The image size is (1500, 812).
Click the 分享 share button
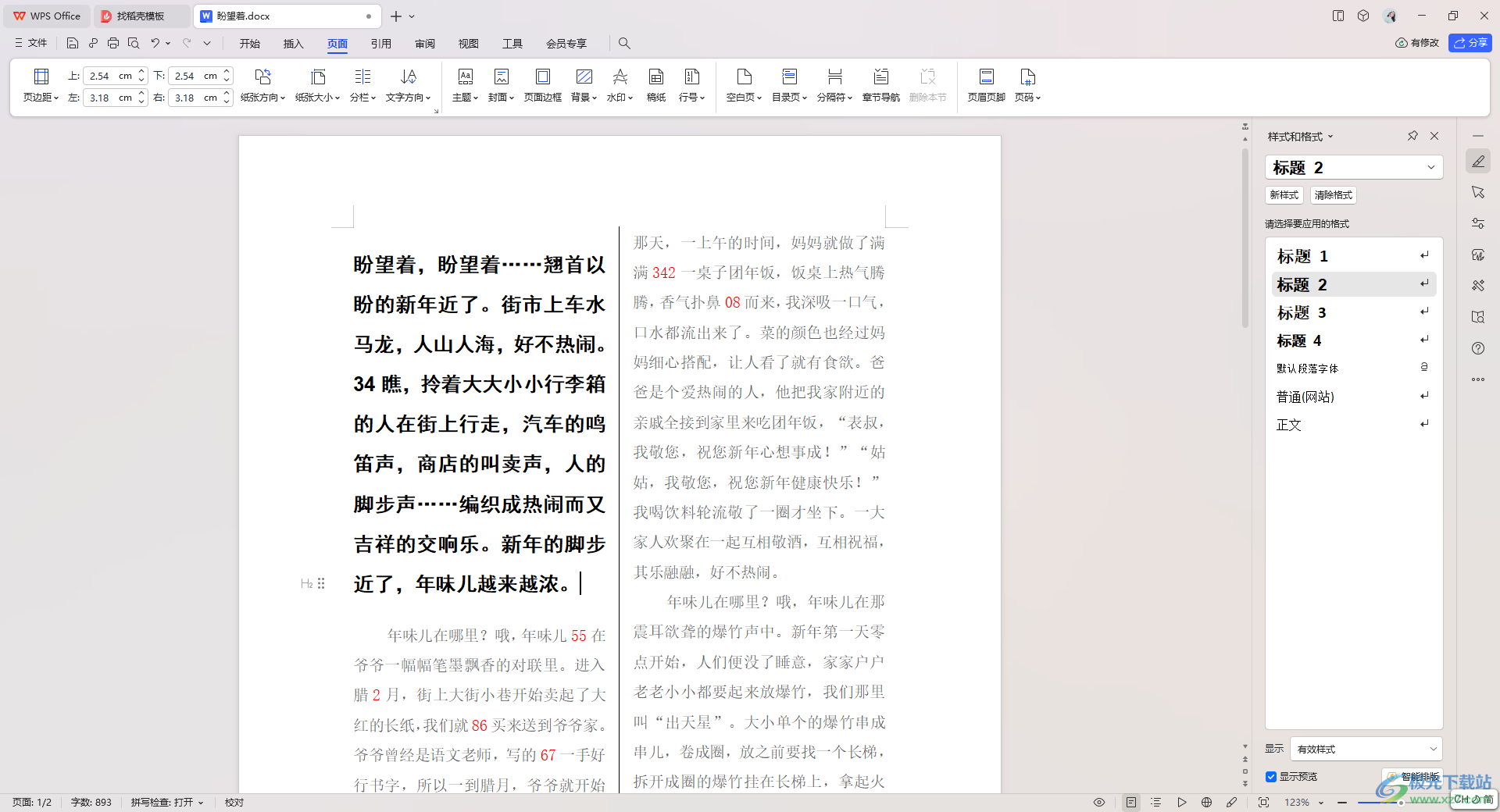[x=1470, y=43]
